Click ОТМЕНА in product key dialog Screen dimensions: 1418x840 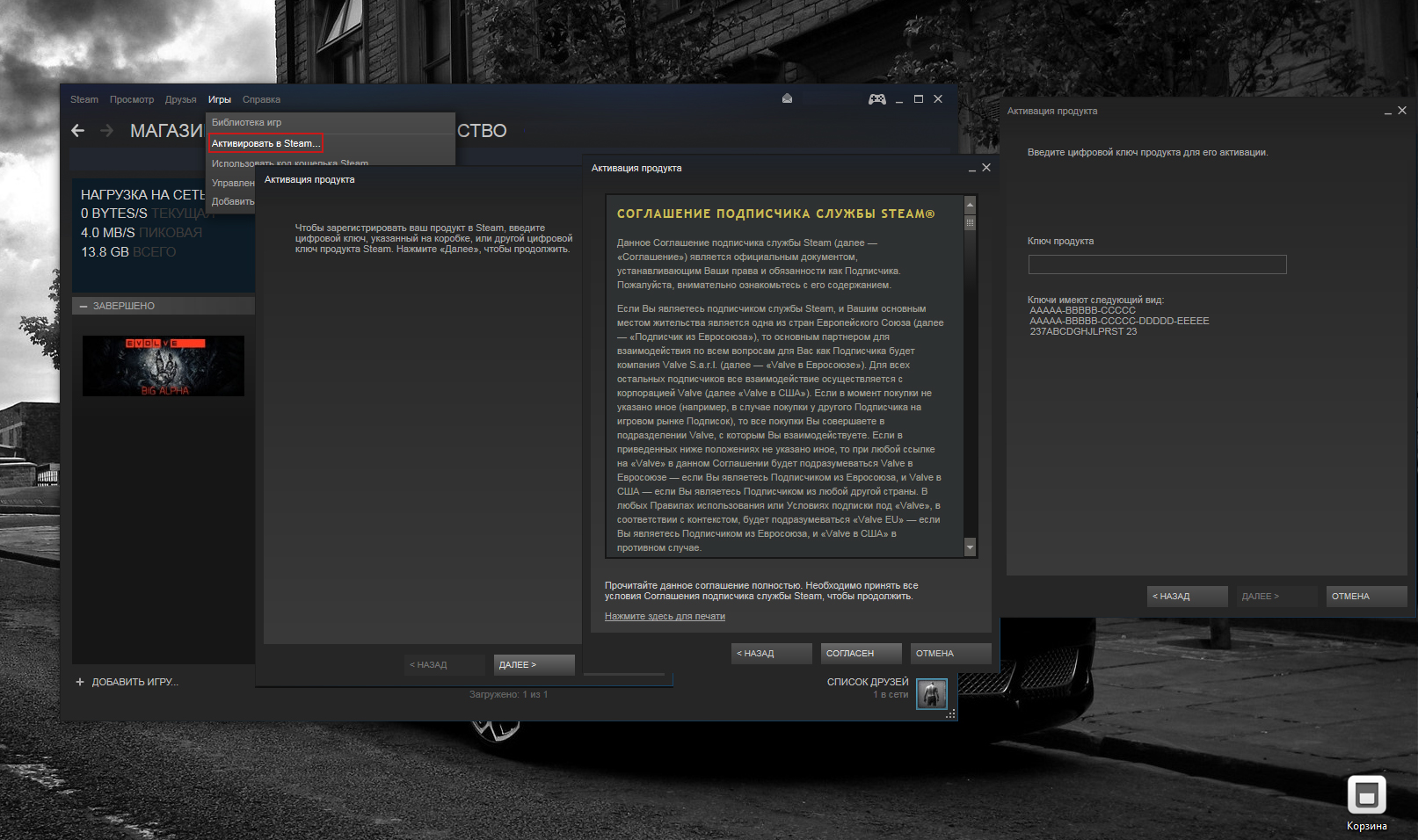pyautogui.click(x=1366, y=596)
